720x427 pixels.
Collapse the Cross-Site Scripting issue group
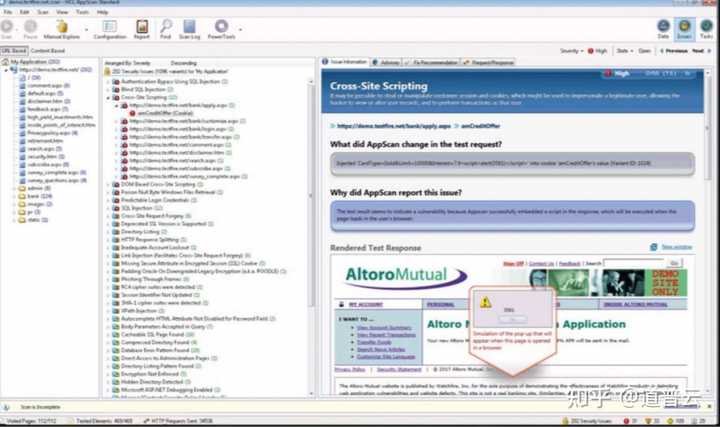[109, 97]
